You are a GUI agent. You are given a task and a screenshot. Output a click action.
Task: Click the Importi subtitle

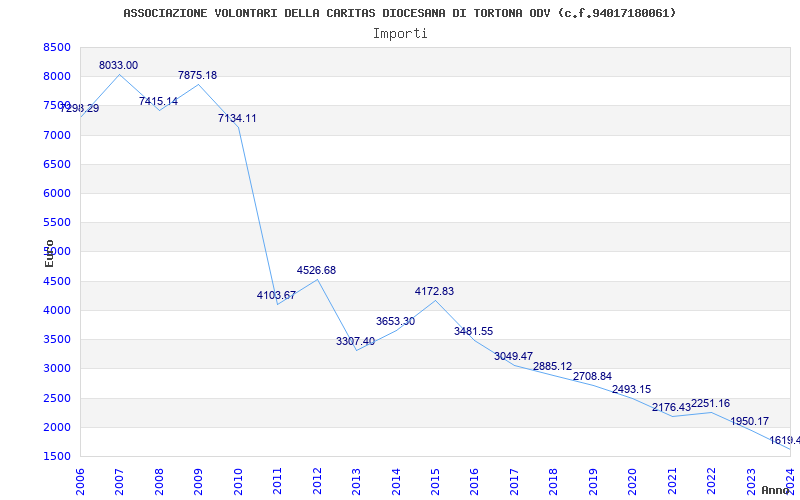coord(399,34)
